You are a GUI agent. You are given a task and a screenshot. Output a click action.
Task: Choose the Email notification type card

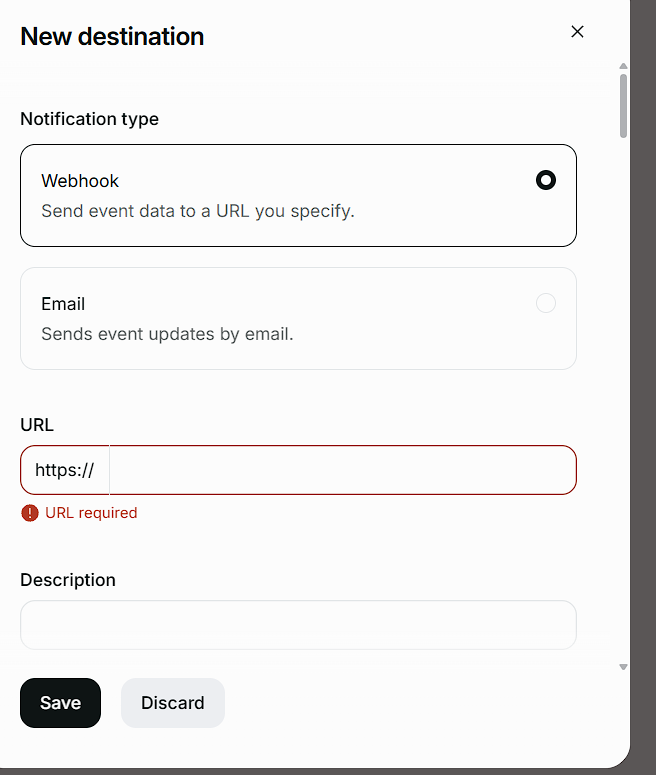pyautogui.click(x=298, y=318)
